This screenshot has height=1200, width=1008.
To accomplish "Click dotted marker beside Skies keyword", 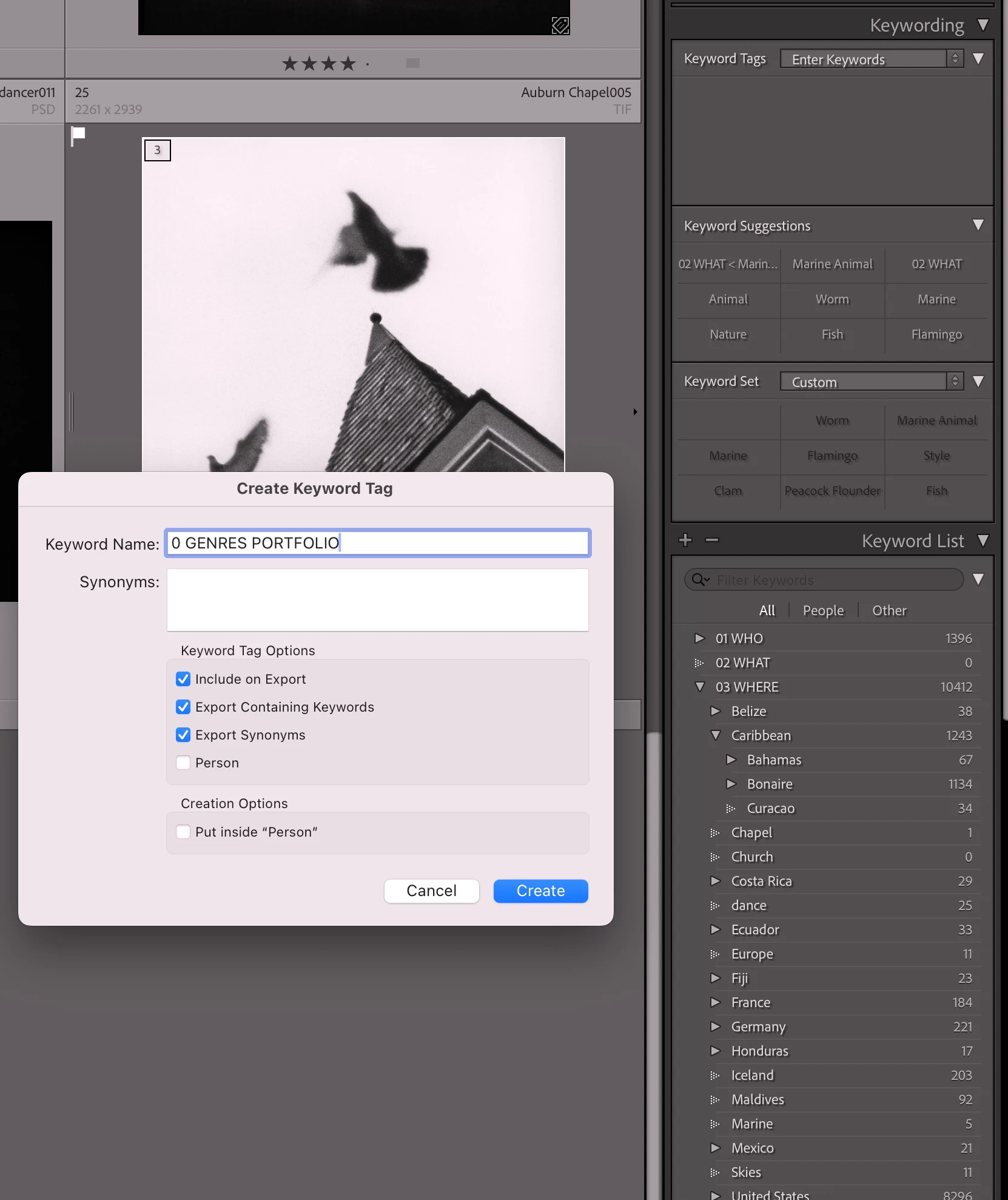I will pos(715,1173).
